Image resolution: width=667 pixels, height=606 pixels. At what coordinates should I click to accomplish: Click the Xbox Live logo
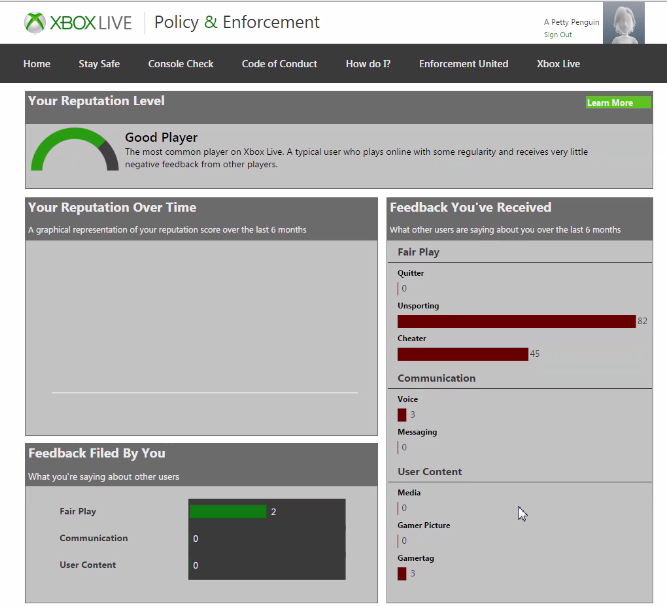[x=78, y=23]
